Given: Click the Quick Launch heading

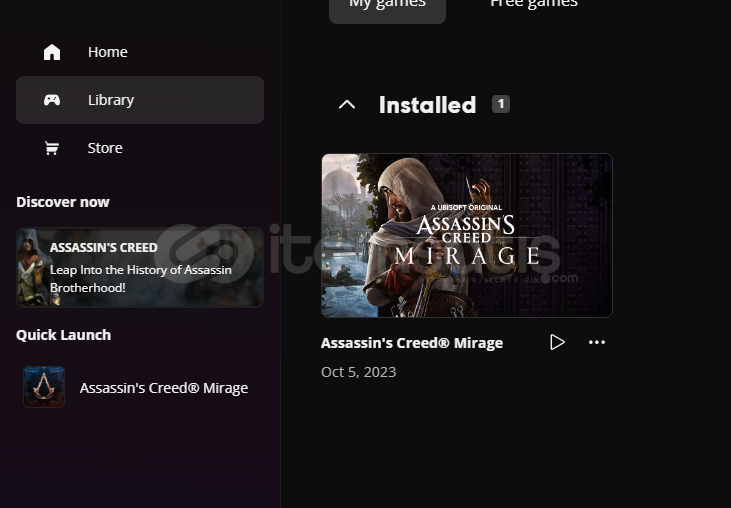Looking at the screenshot, I should 63,335.
